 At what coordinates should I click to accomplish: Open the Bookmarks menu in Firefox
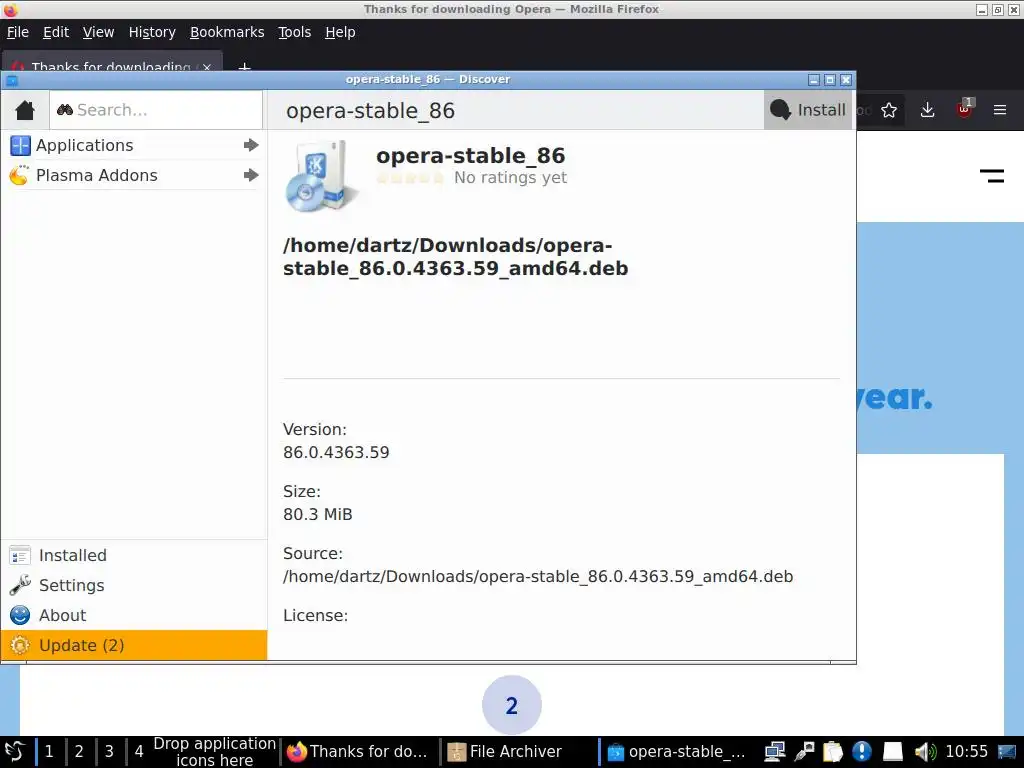(227, 32)
